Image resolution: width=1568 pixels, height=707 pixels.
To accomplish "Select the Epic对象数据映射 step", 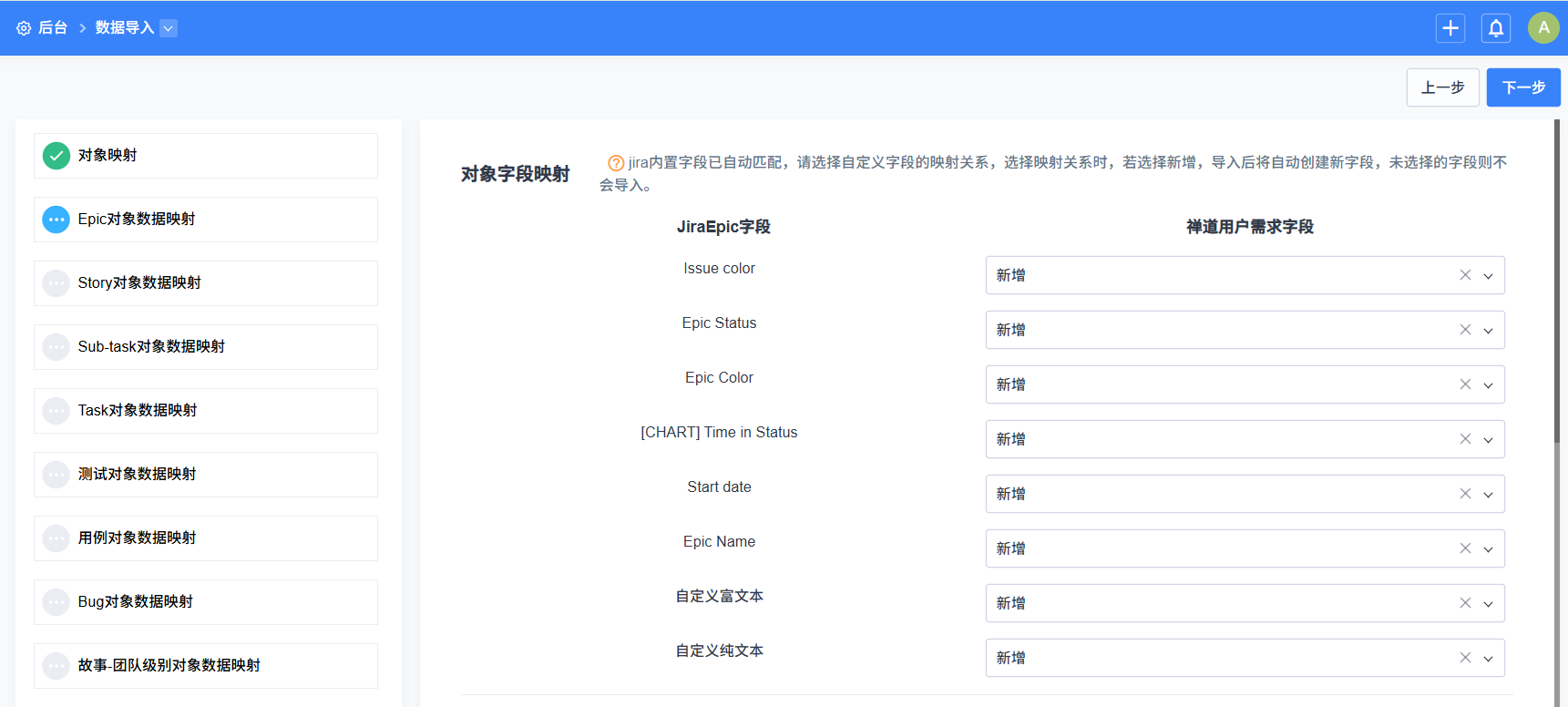I will point(206,220).
